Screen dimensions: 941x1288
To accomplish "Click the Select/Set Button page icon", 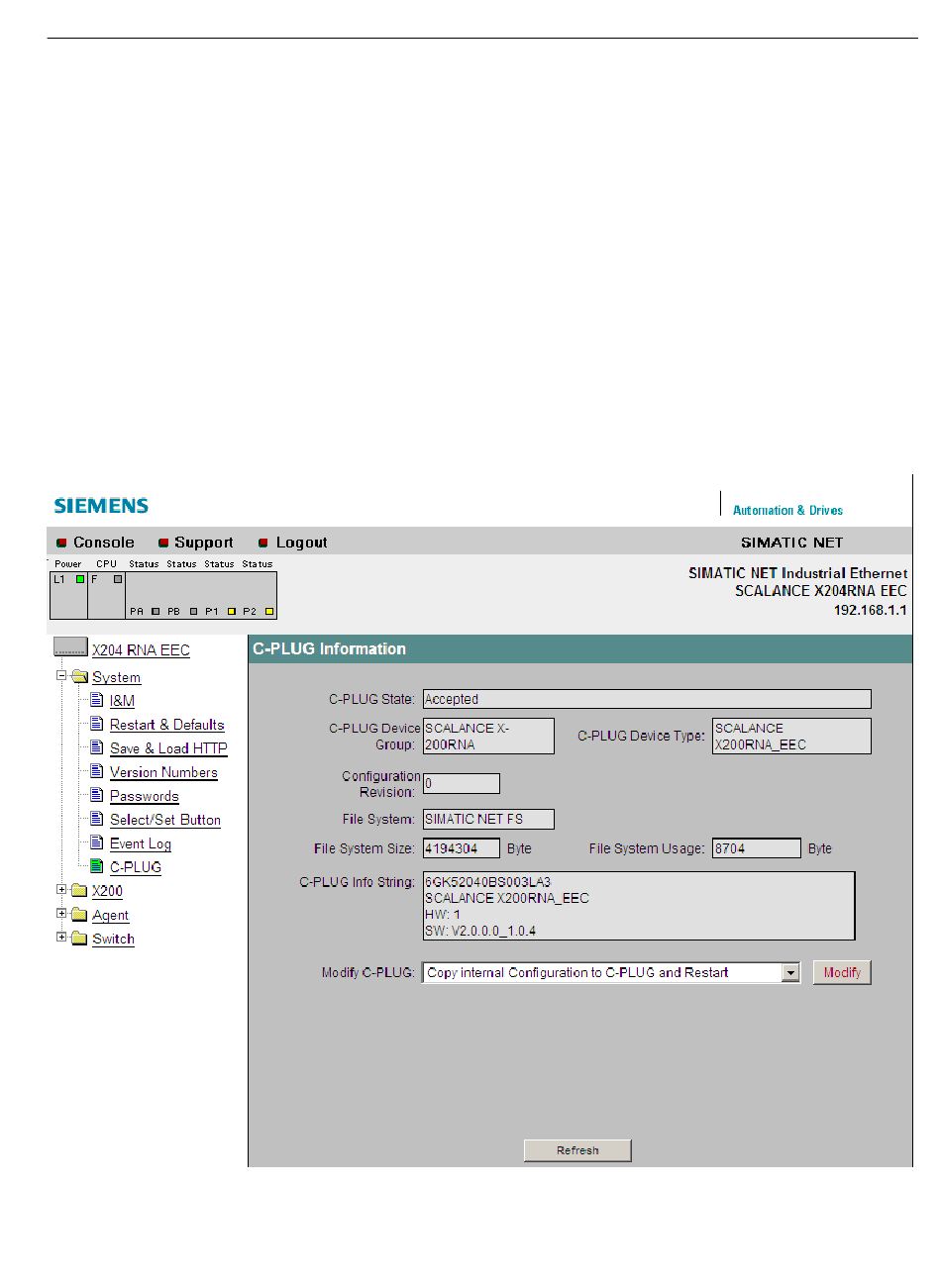I will 97,819.
